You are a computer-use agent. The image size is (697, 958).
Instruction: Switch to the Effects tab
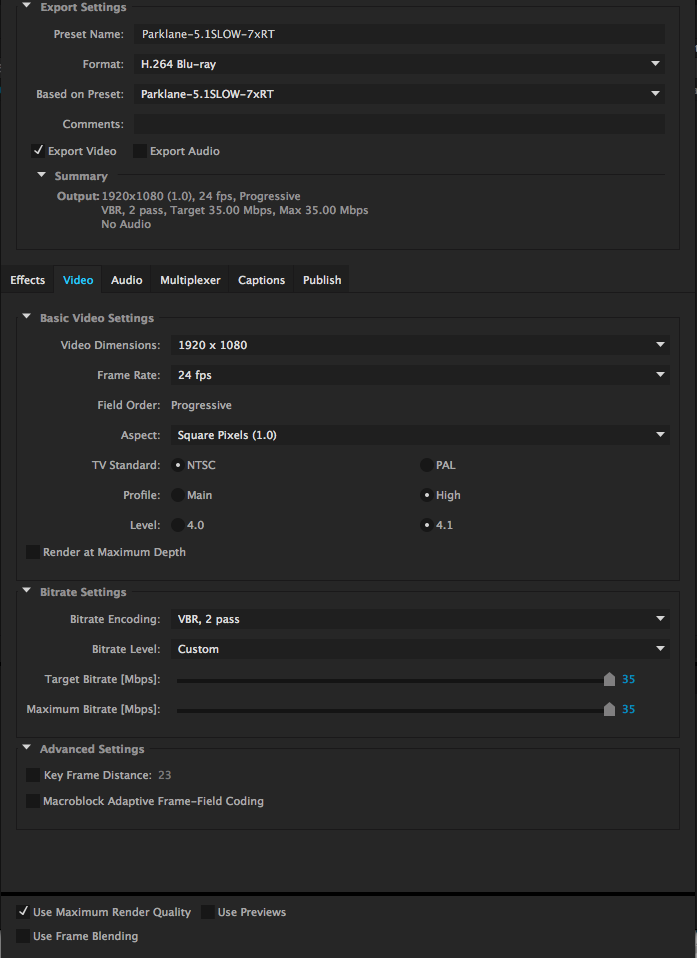(27, 280)
